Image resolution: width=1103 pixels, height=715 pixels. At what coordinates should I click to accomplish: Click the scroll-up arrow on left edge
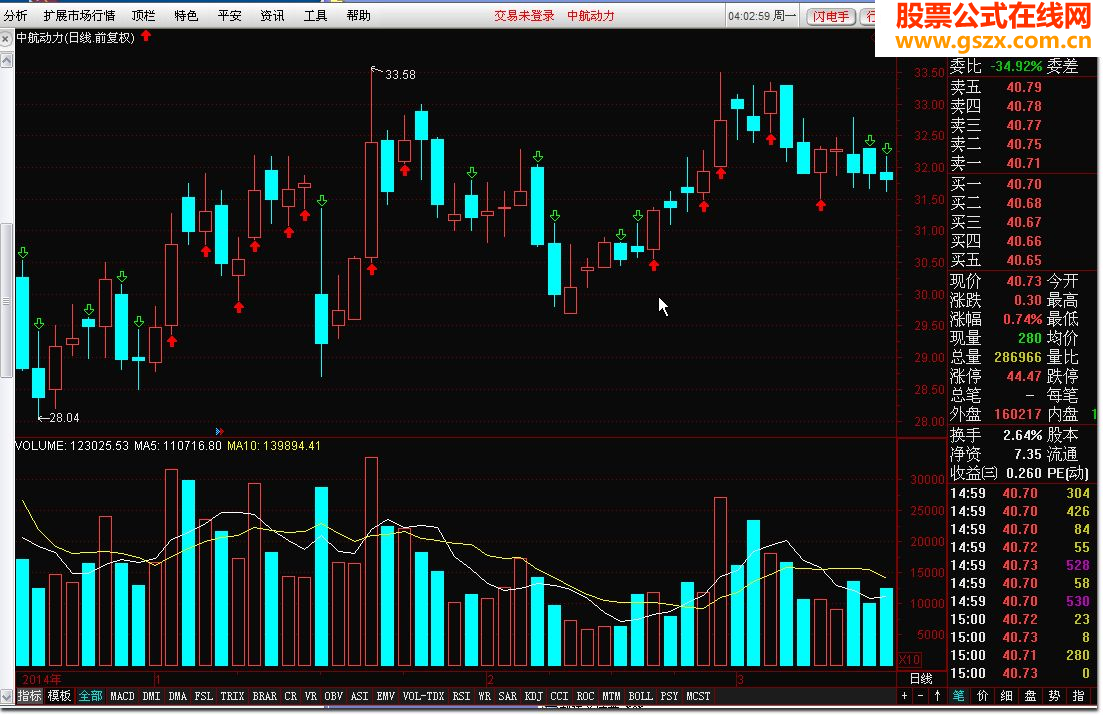click(6, 61)
